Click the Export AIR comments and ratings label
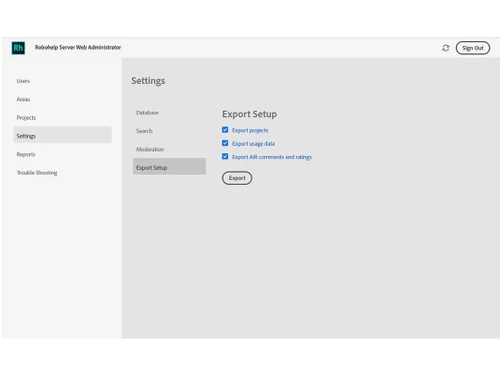500x375 pixels. tap(272, 157)
